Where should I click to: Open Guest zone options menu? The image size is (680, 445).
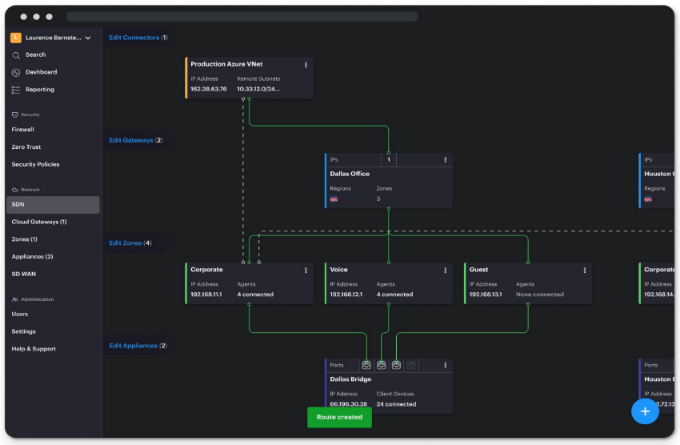[x=585, y=270]
